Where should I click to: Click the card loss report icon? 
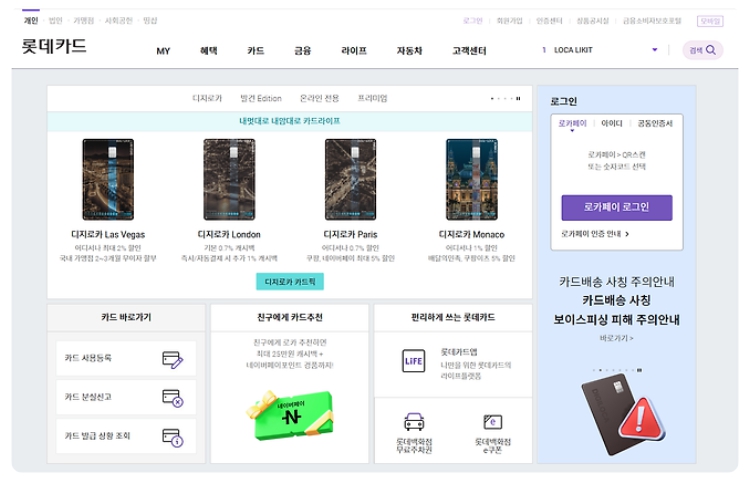172,398
